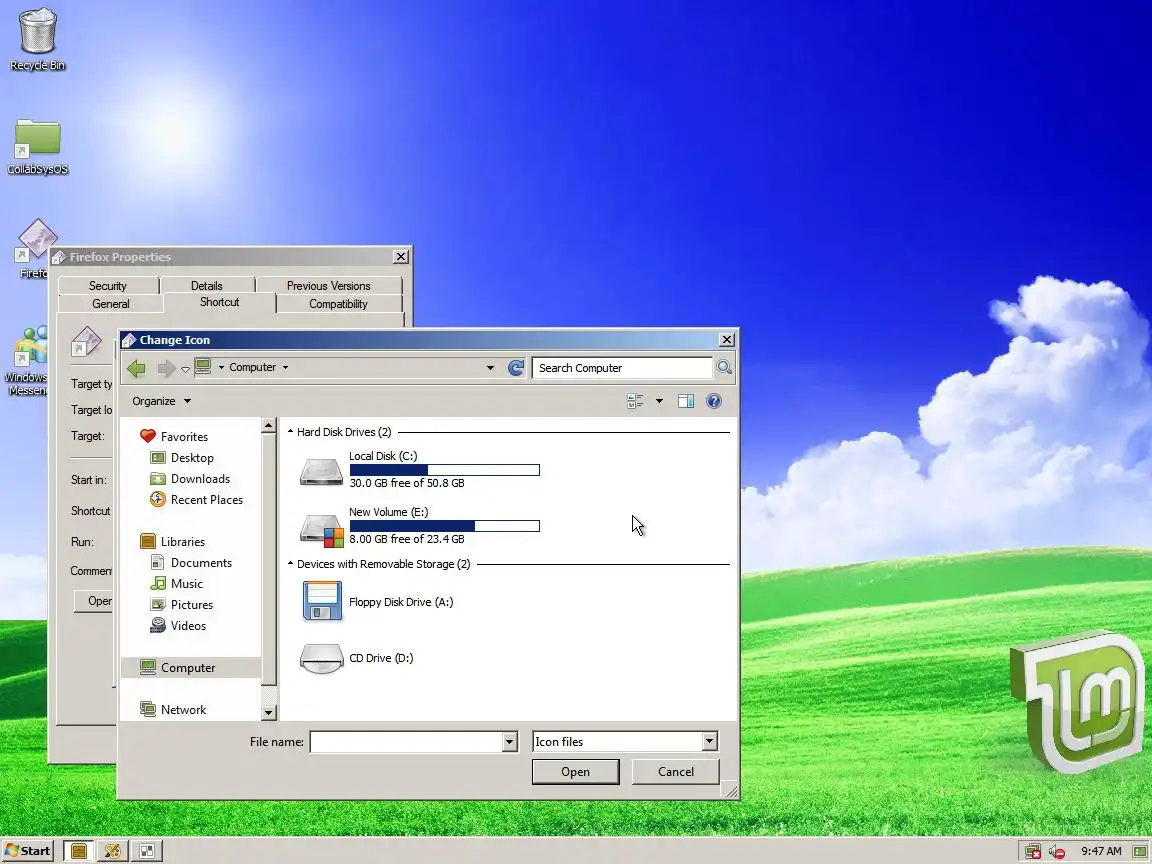1152x864 pixels.
Task: Collapse Devices with Removable Storage group
Action: click(x=290, y=564)
